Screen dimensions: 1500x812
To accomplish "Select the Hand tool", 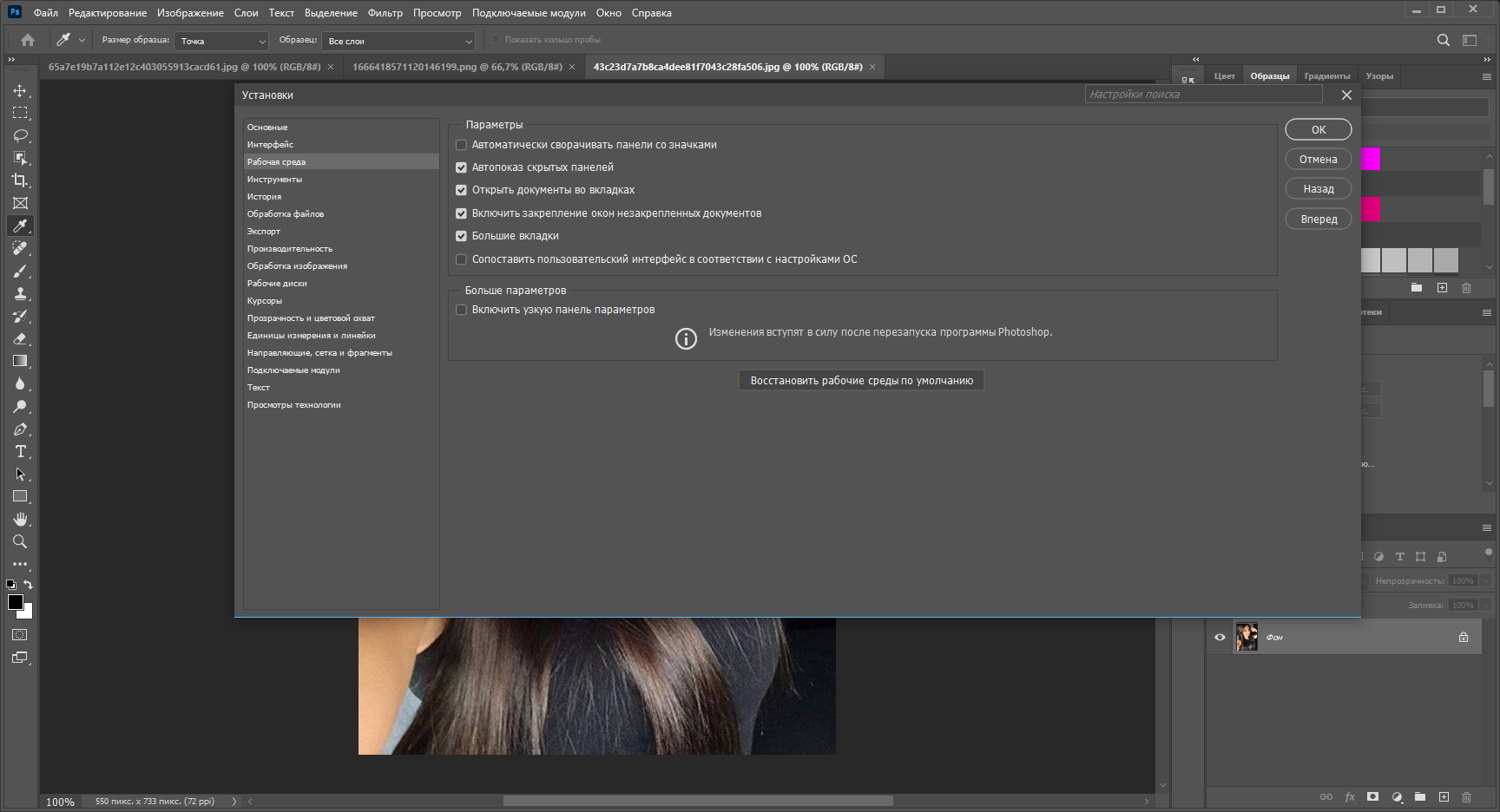I will click(20, 519).
